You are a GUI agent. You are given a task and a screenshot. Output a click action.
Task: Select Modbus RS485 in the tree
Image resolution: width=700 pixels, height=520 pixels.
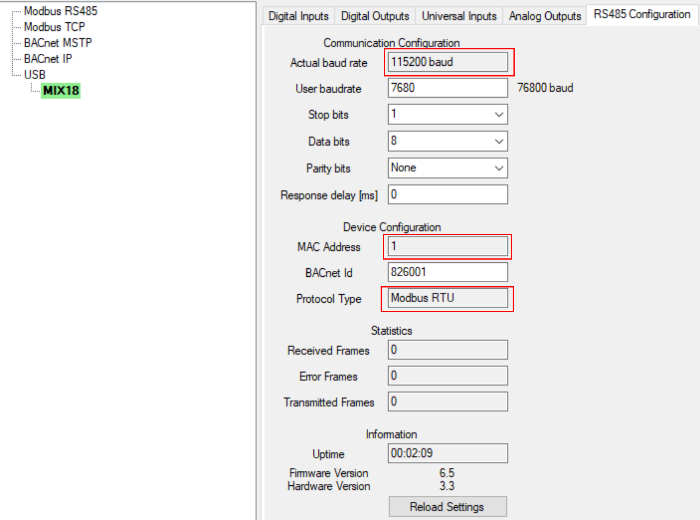tap(60, 11)
